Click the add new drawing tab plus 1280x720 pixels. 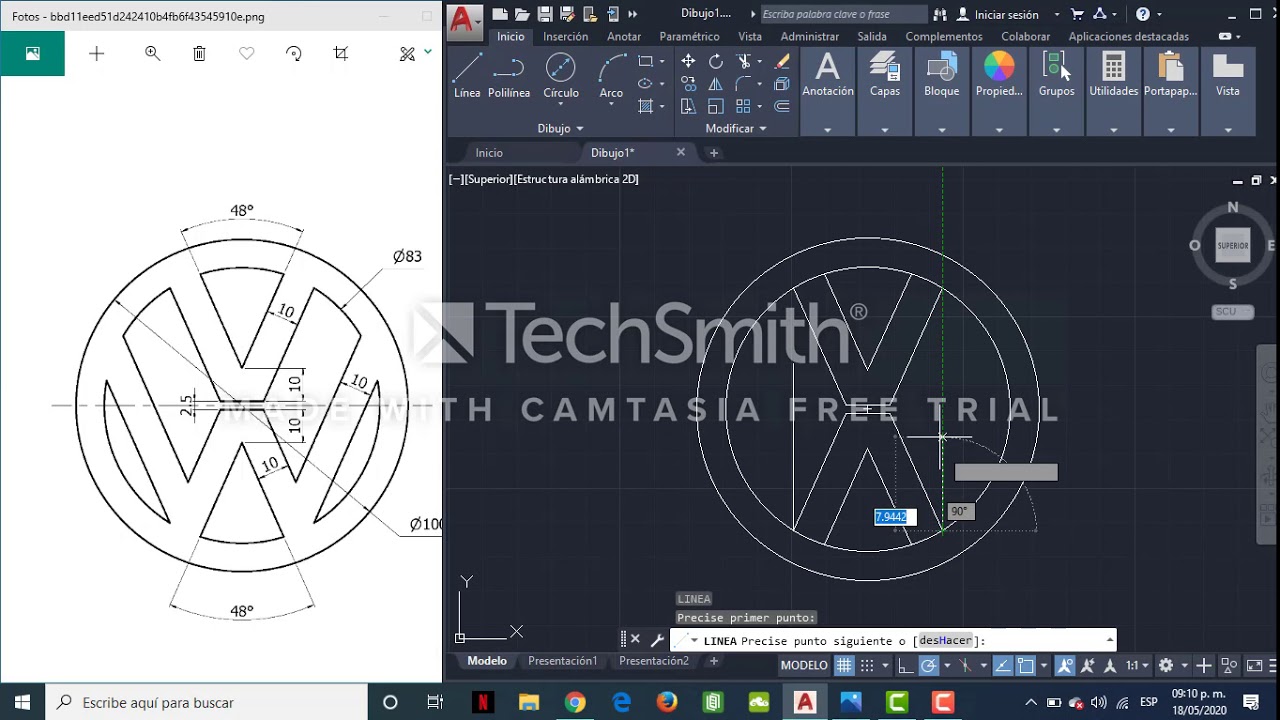[714, 153]
